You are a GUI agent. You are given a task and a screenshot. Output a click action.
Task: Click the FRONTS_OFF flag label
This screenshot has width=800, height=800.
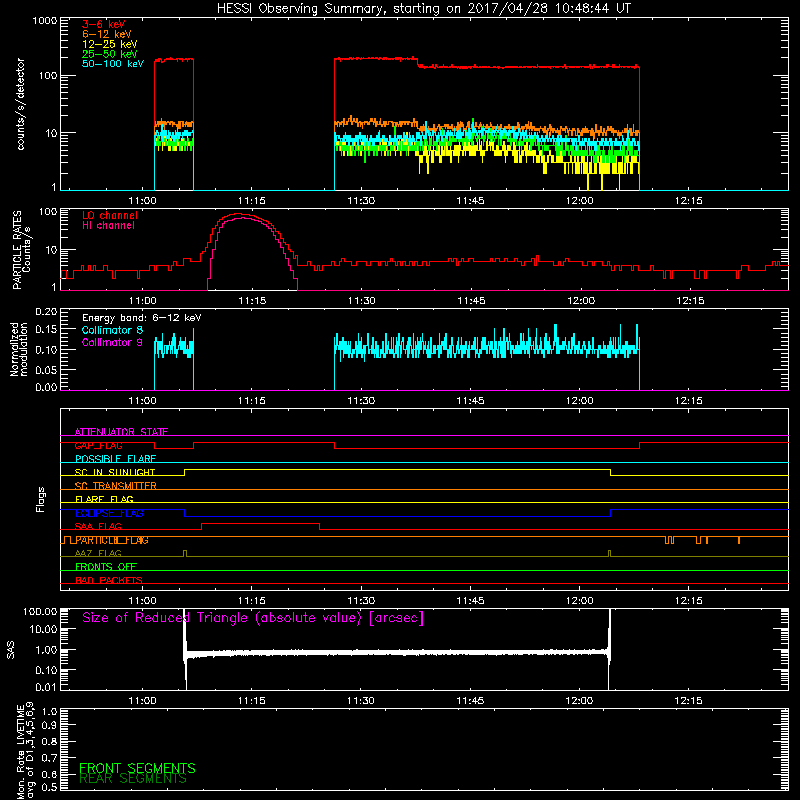(x=106, y=567)
